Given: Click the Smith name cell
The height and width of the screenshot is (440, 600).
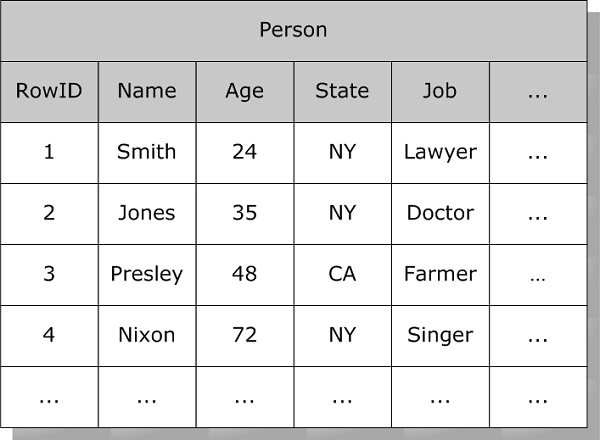Looking at the screenshot, I should click(147, 152).
